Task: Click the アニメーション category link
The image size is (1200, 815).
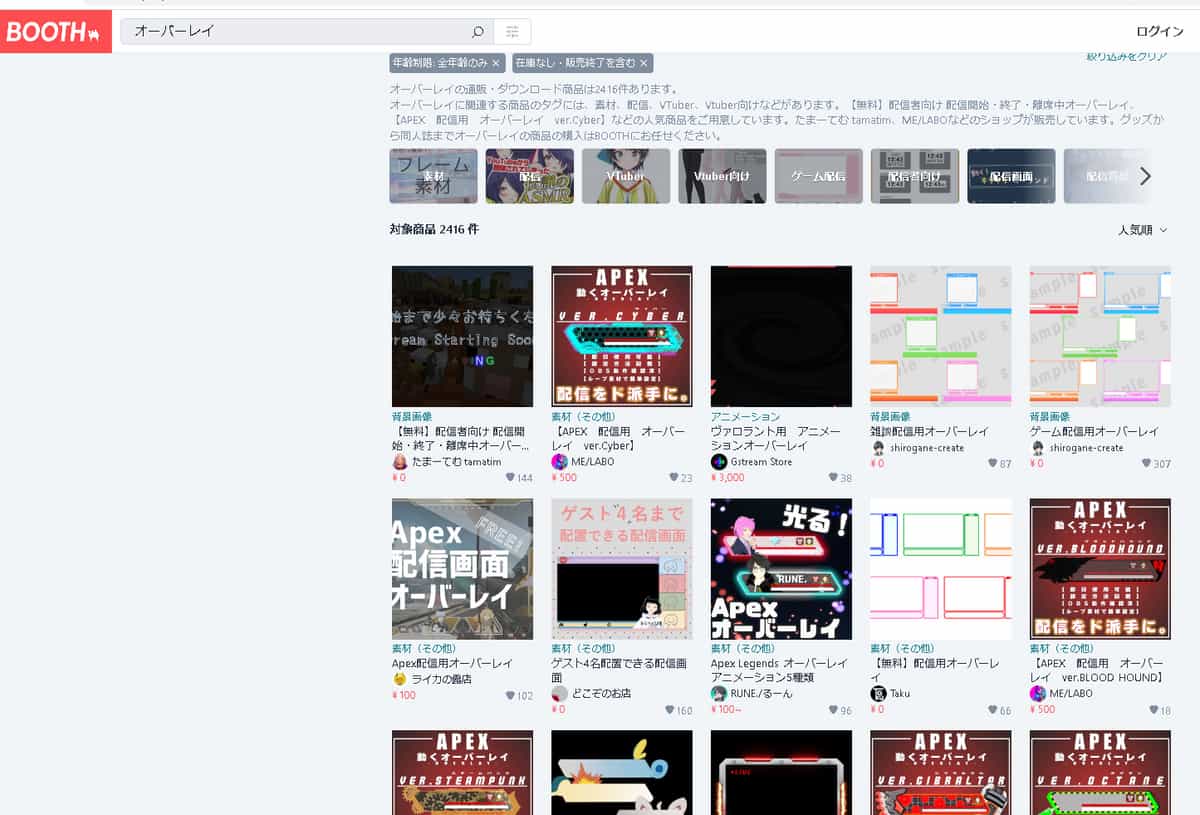Action: [x=745, y=417]
